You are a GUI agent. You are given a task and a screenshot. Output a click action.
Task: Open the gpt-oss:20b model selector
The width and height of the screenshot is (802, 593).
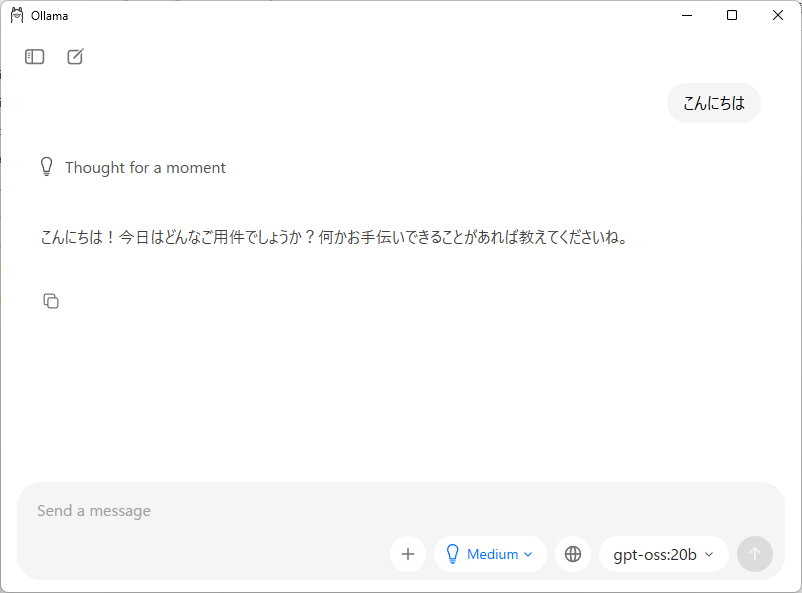coord(663,554)
